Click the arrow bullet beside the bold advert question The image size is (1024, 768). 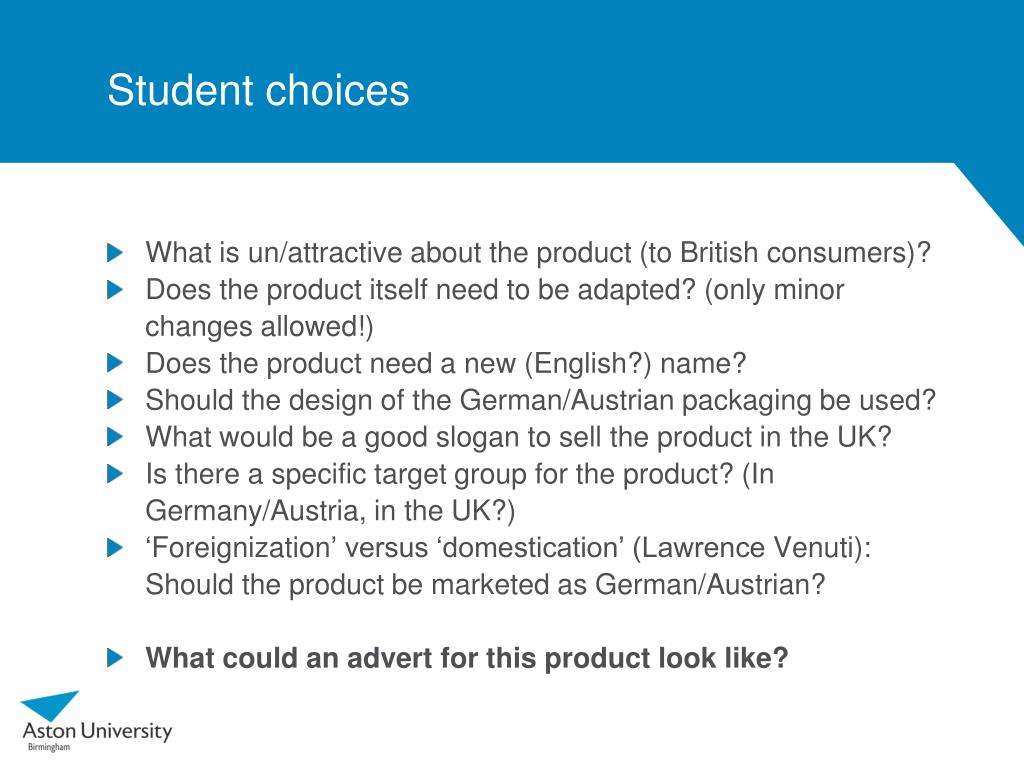pos(115,658)
